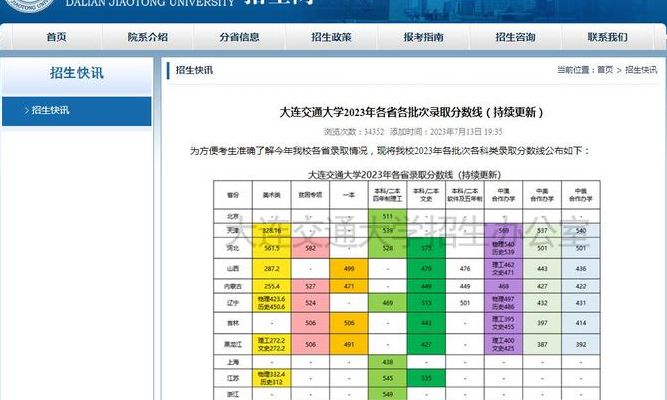667x400 pixels.
Task: Select the 黑龙江 row label
Action: [x=233, y=344]
